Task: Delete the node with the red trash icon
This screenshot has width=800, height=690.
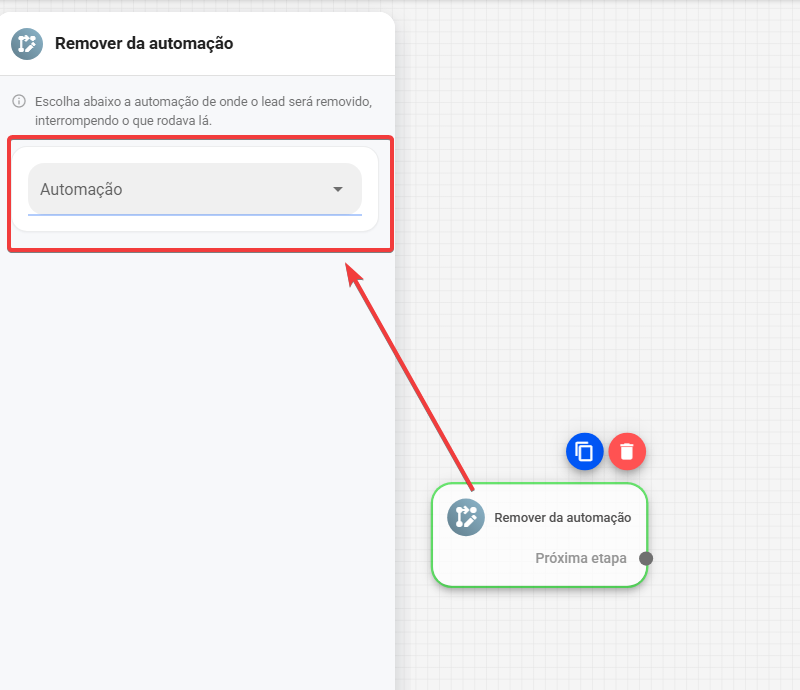Action: (627, 452)
